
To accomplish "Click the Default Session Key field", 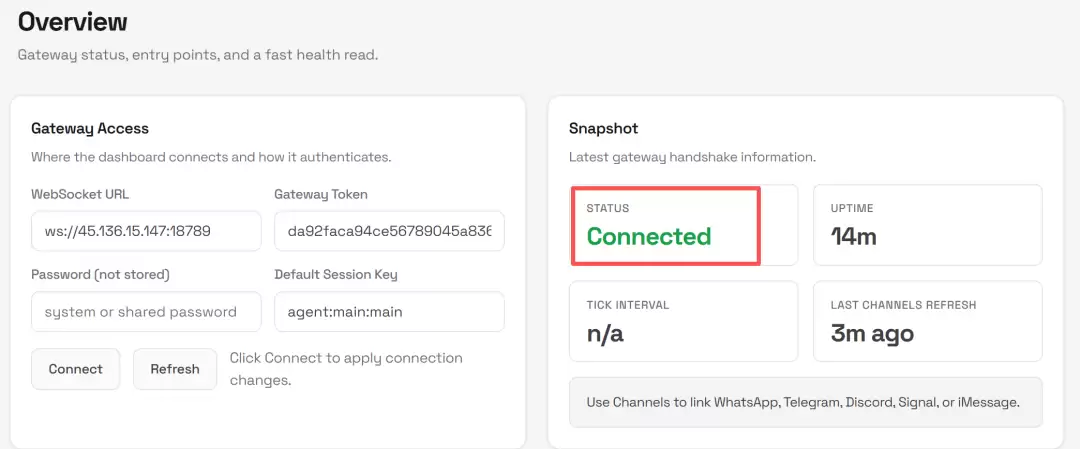I will [389, 312].
